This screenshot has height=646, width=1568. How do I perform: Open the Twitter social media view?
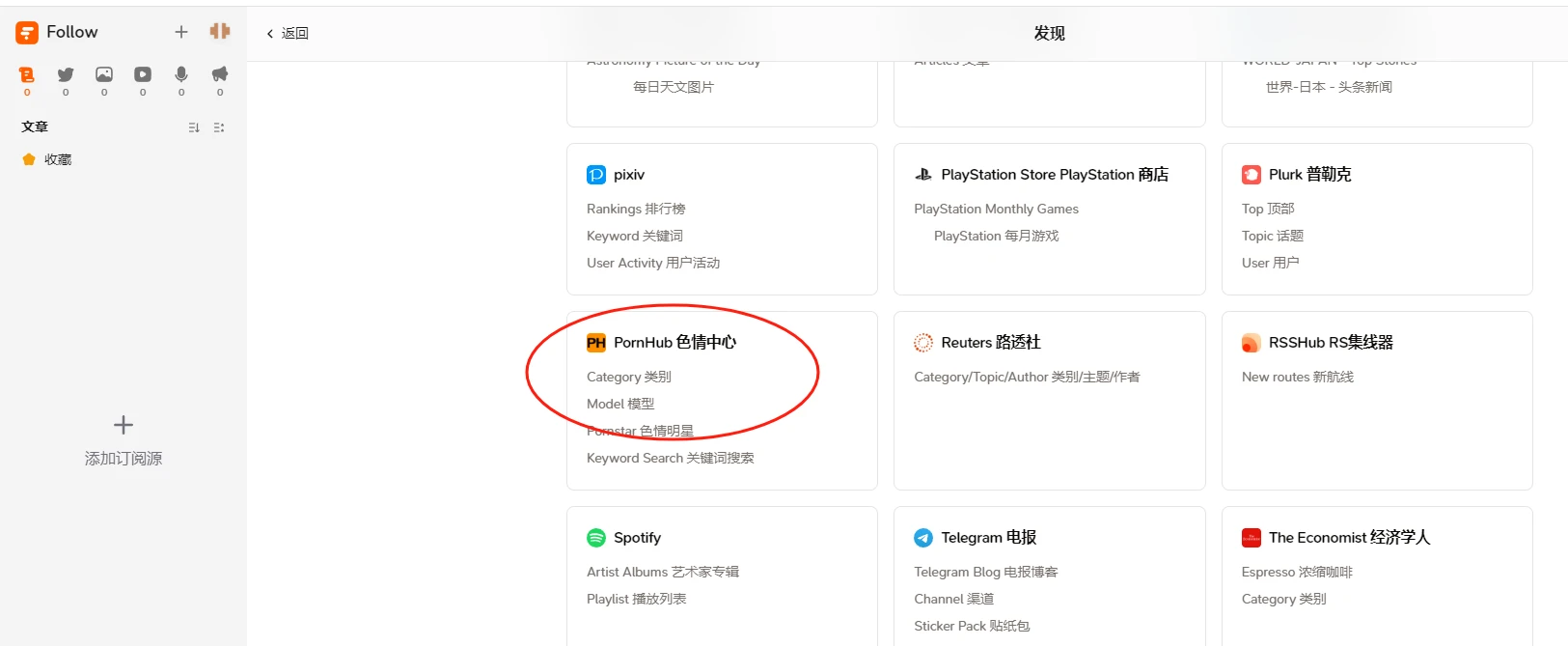[x=66, y=75]
